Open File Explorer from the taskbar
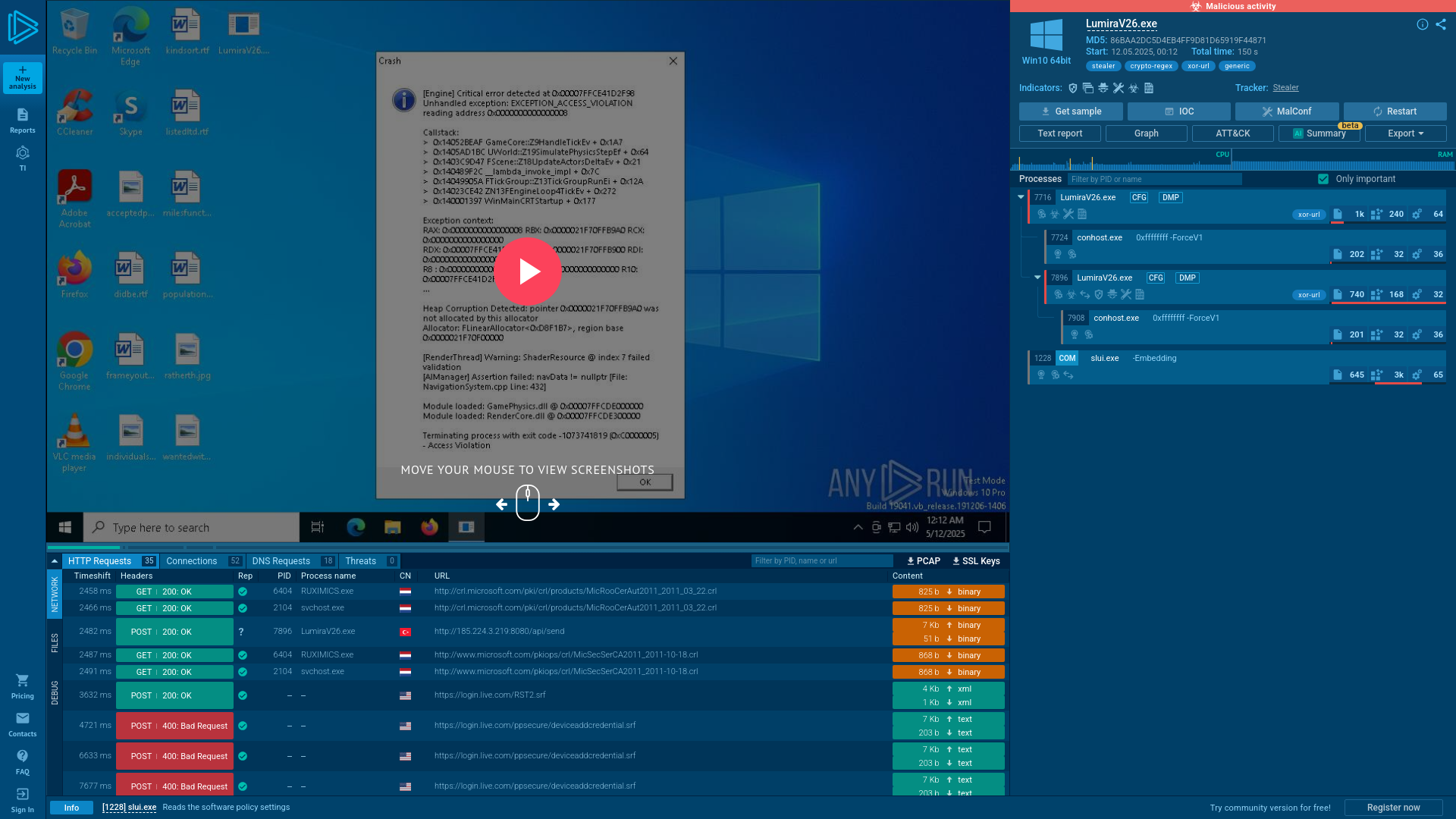 point(392,527)
